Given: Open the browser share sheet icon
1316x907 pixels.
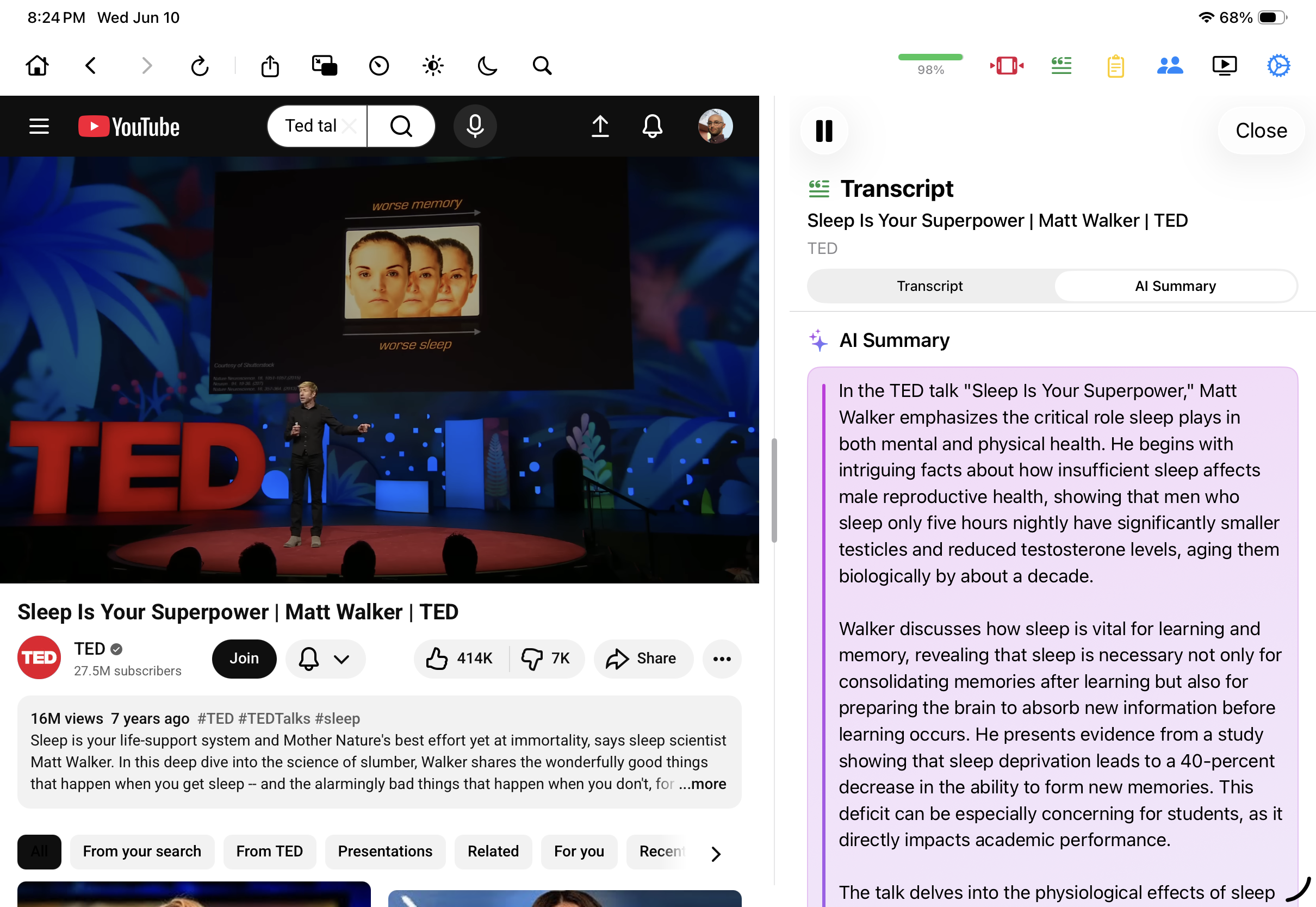Looking at the screenshot, I should click(270, 66).
